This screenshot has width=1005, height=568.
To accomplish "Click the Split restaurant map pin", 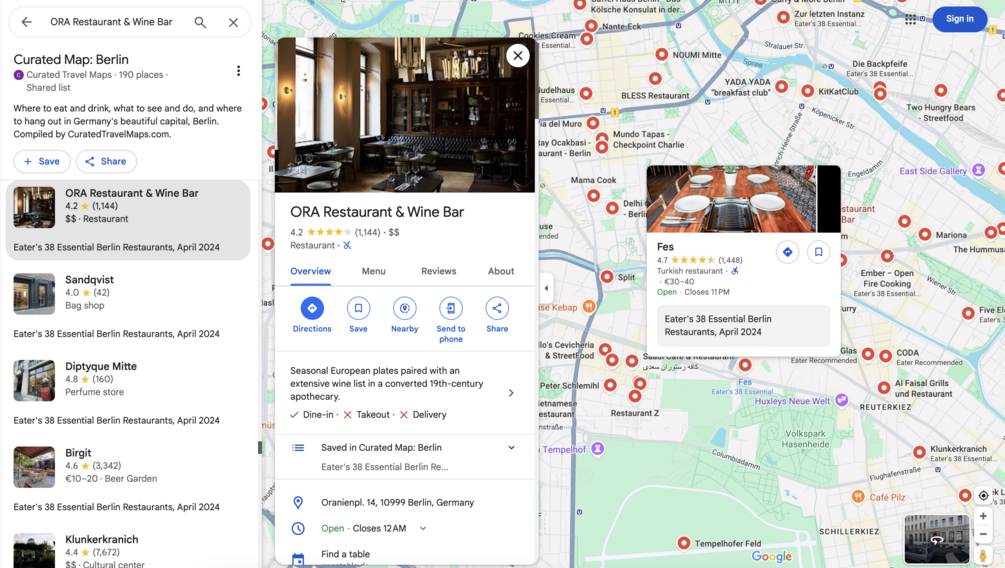I will (x=607, y=277).
